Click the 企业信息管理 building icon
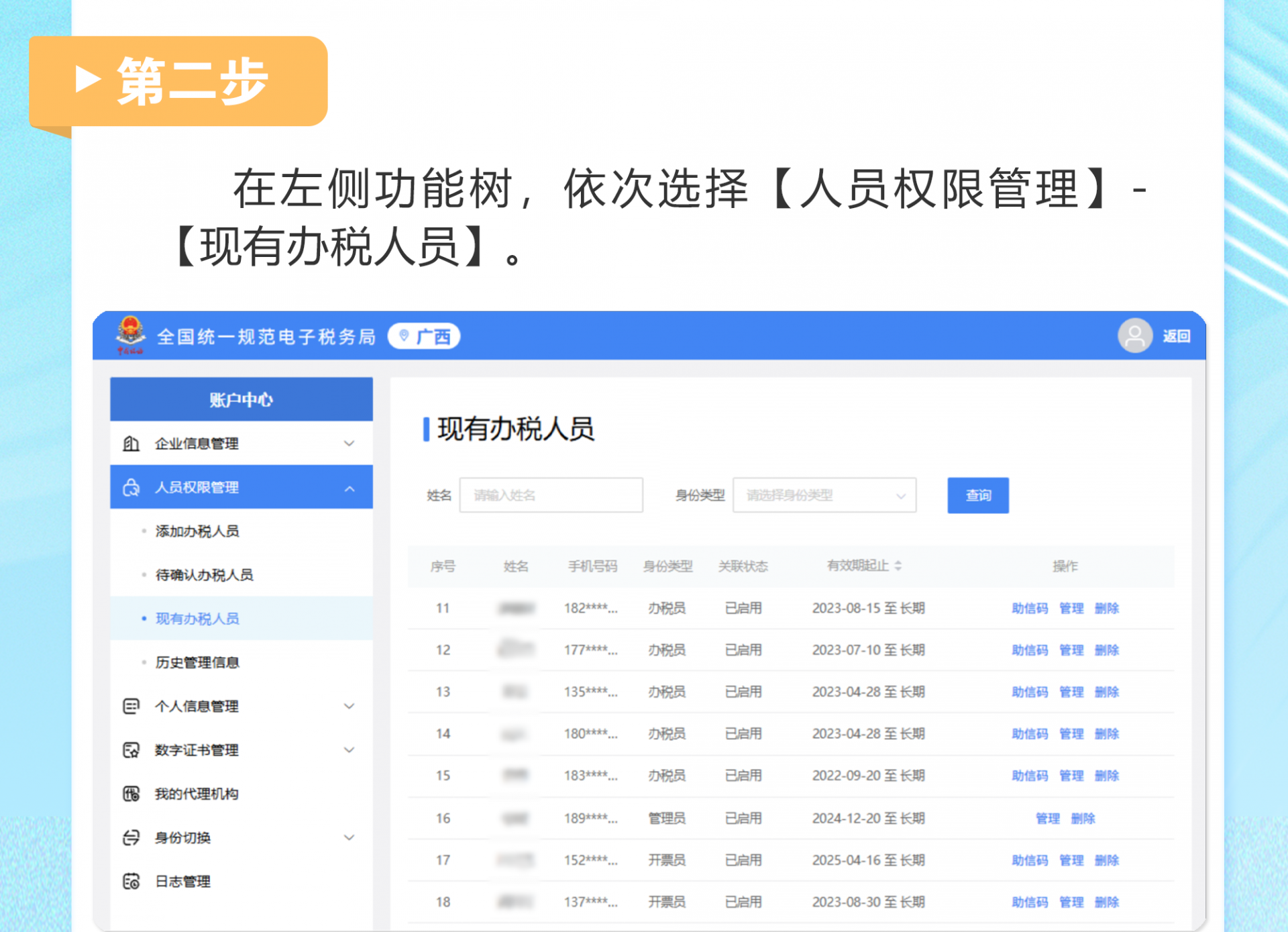The height and width of the screenshot is (932, 1288). click(131, 444)
